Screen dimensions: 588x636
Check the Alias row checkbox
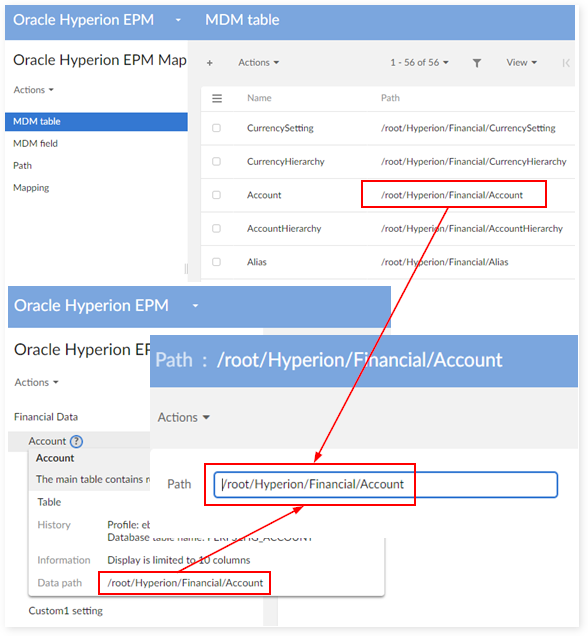click(217, 262)
